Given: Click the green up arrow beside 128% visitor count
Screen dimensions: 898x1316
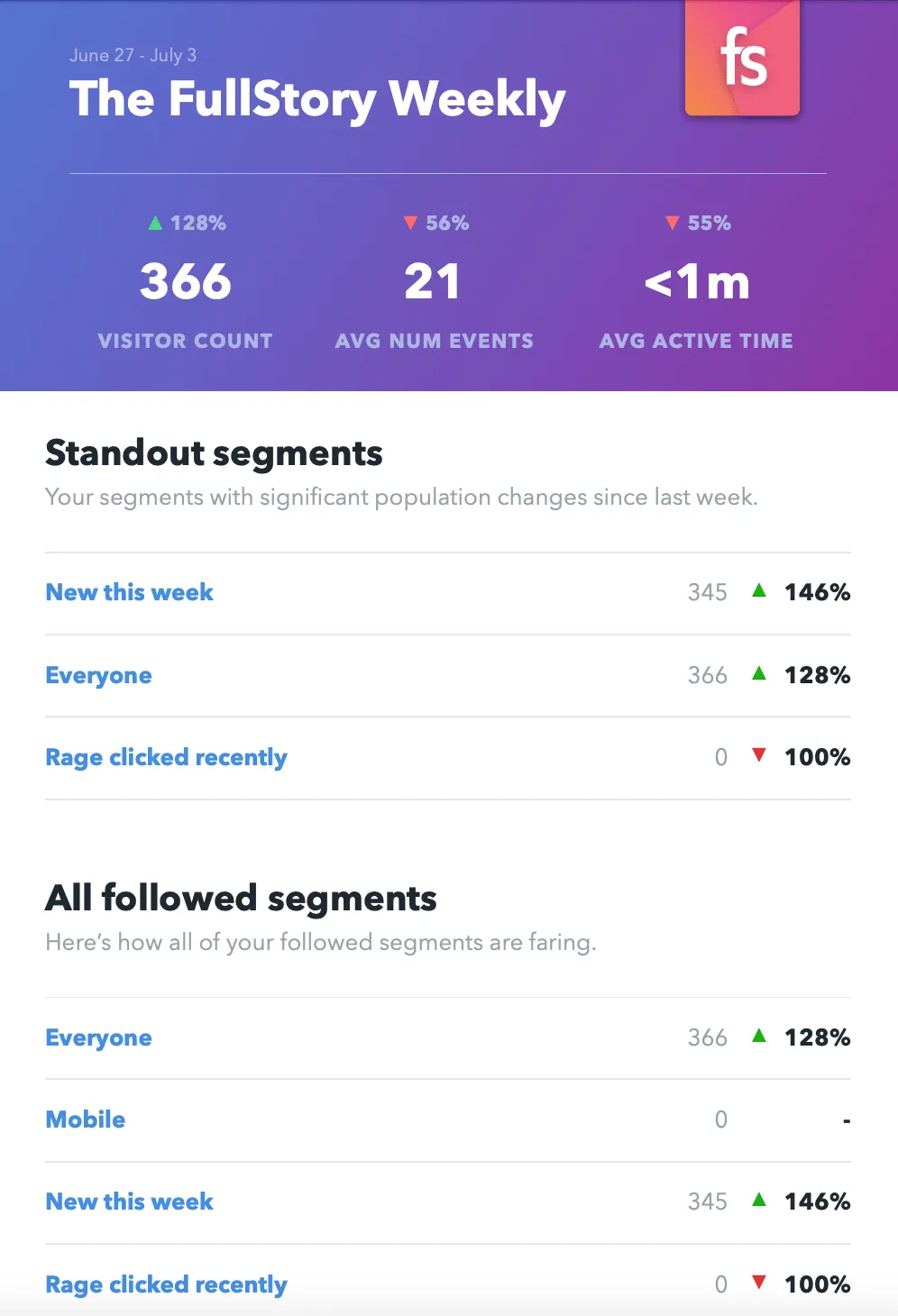Looking at the screenshot, I should [x=154, y=222].
